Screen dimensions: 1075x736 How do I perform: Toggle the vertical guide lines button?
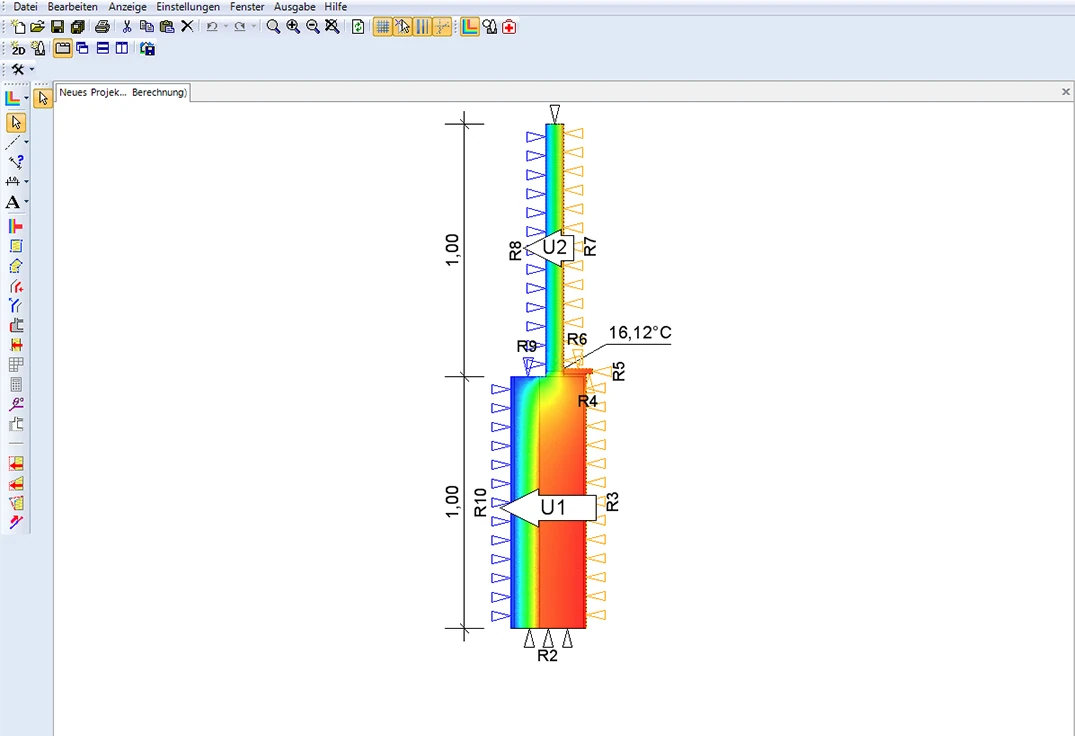point(422,27)
